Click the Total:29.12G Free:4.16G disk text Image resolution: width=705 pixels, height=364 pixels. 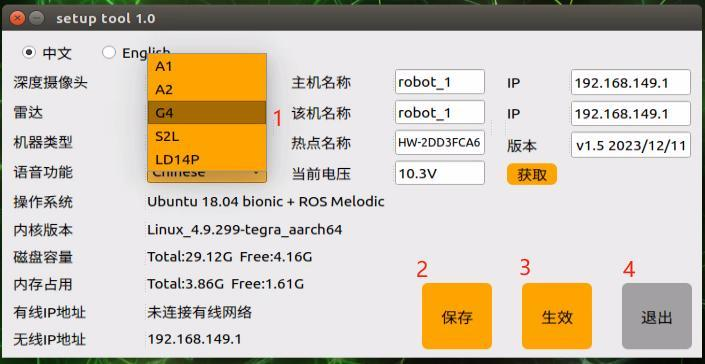click(230, 257)
